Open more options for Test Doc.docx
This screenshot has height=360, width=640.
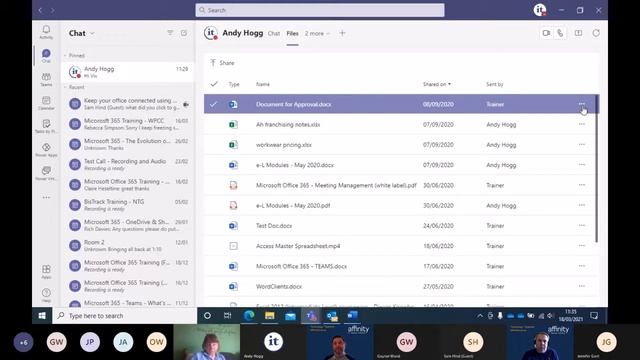[582, 225]
